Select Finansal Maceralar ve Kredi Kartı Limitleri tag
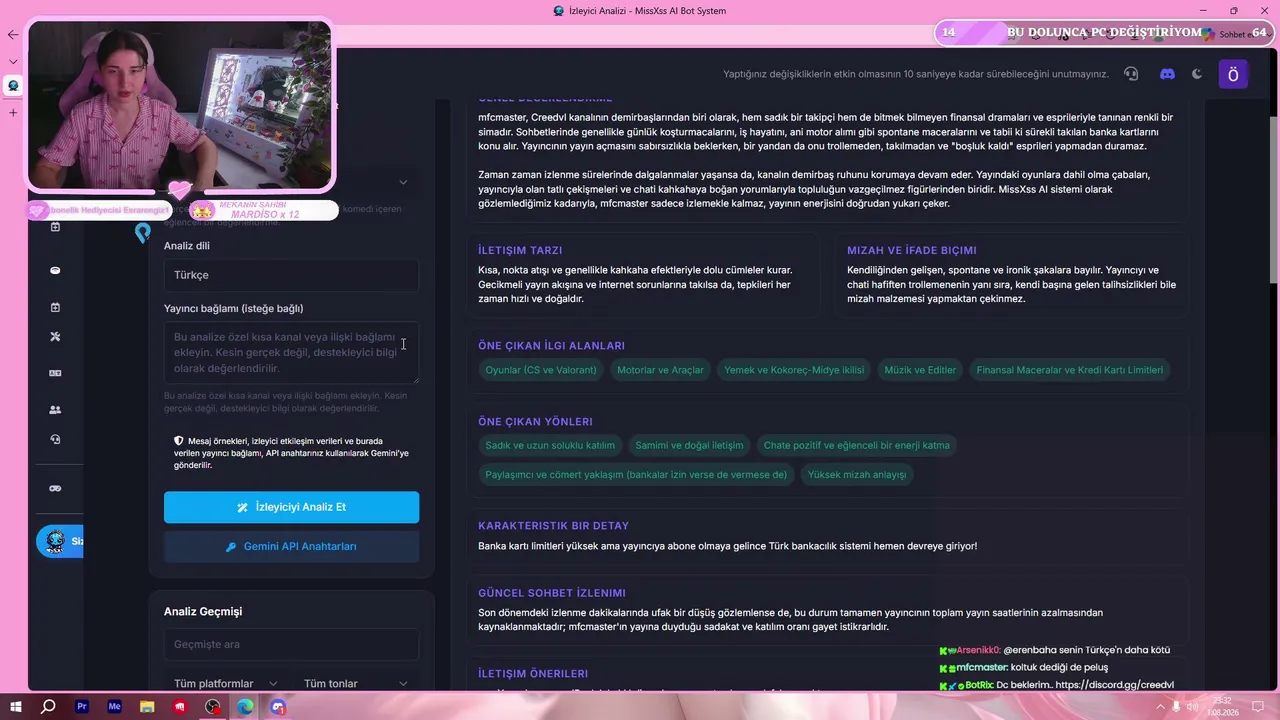Viewport: 1280px width, 720px height. point(1070,370)
